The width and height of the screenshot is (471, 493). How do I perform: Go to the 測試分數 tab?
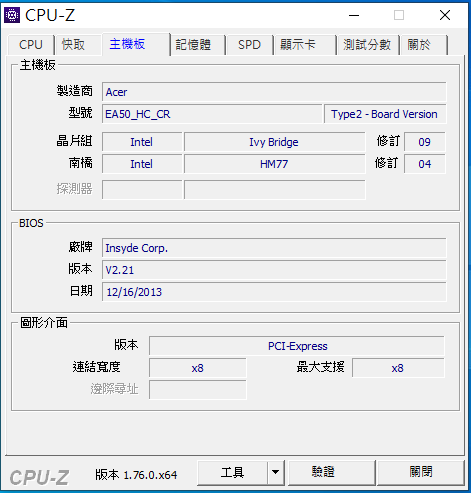(x=368, y=45)
